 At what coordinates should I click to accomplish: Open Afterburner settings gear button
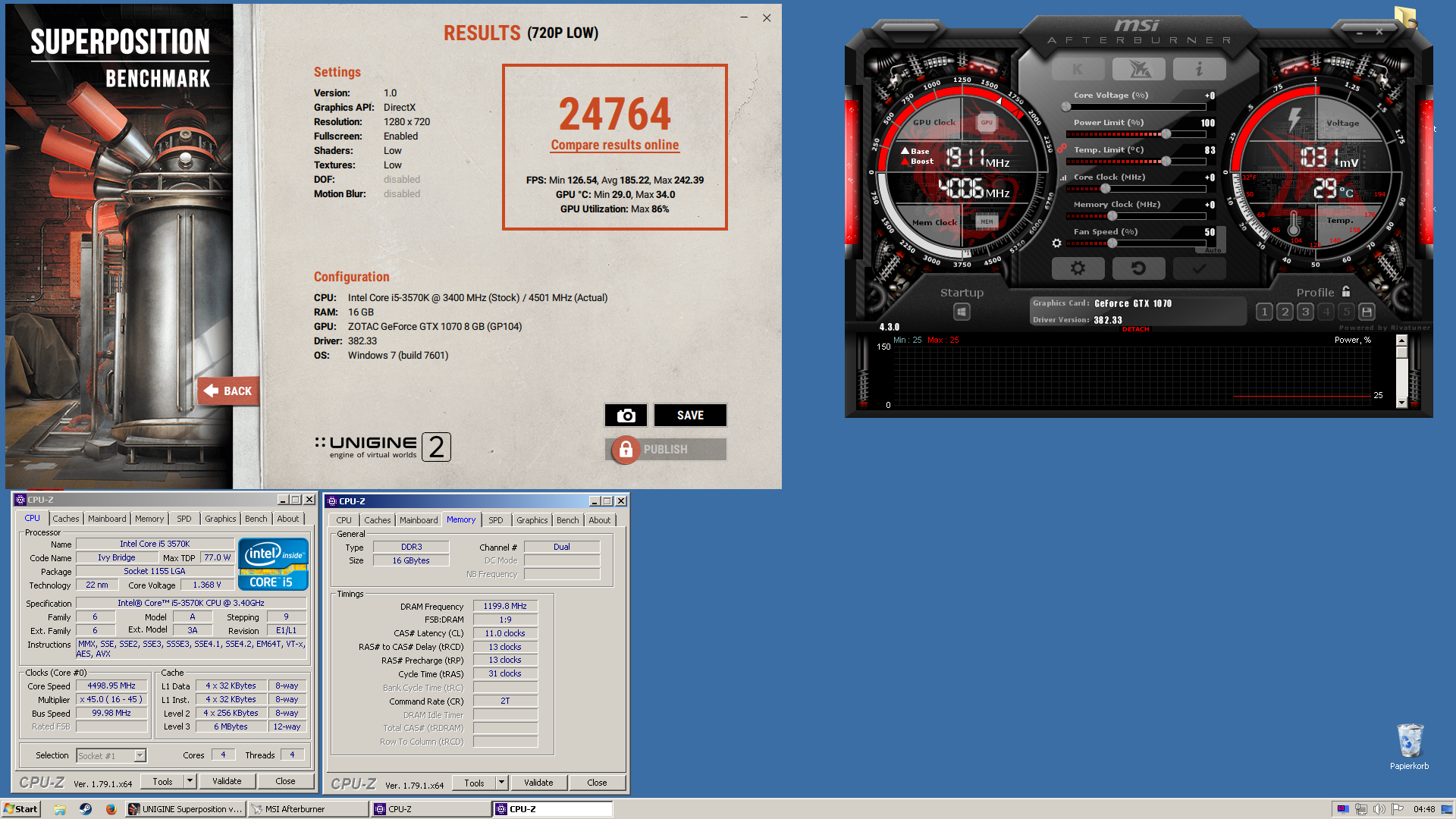(x=1078, y=268)
